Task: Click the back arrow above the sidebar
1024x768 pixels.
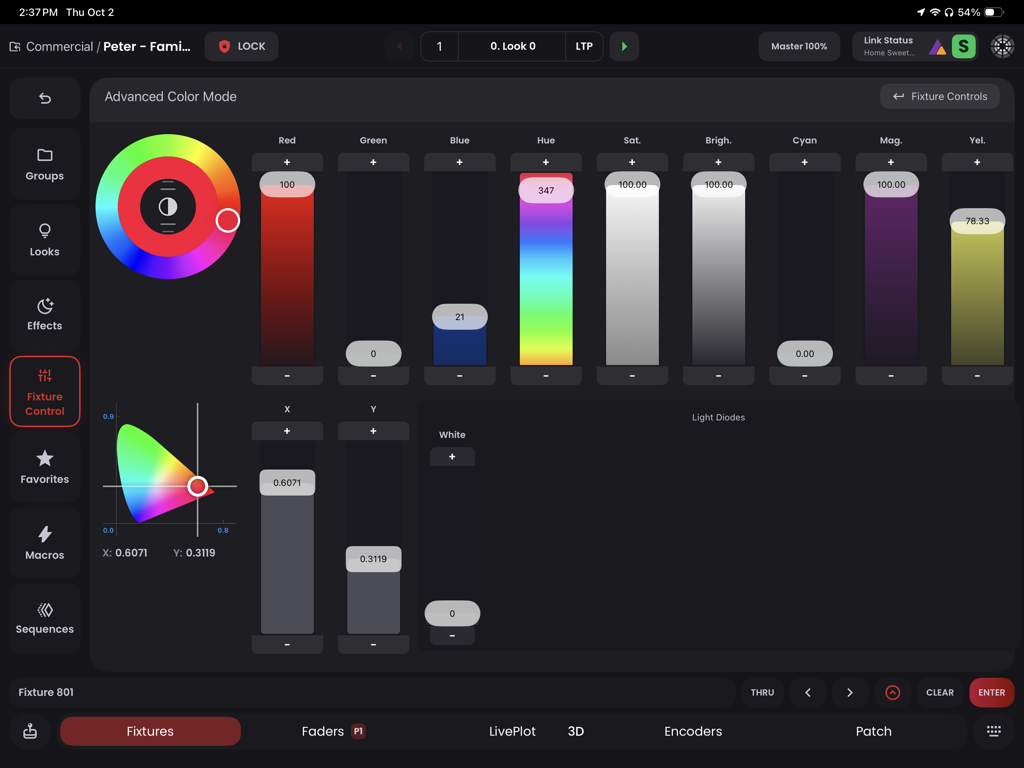Action: pos(44,98)
